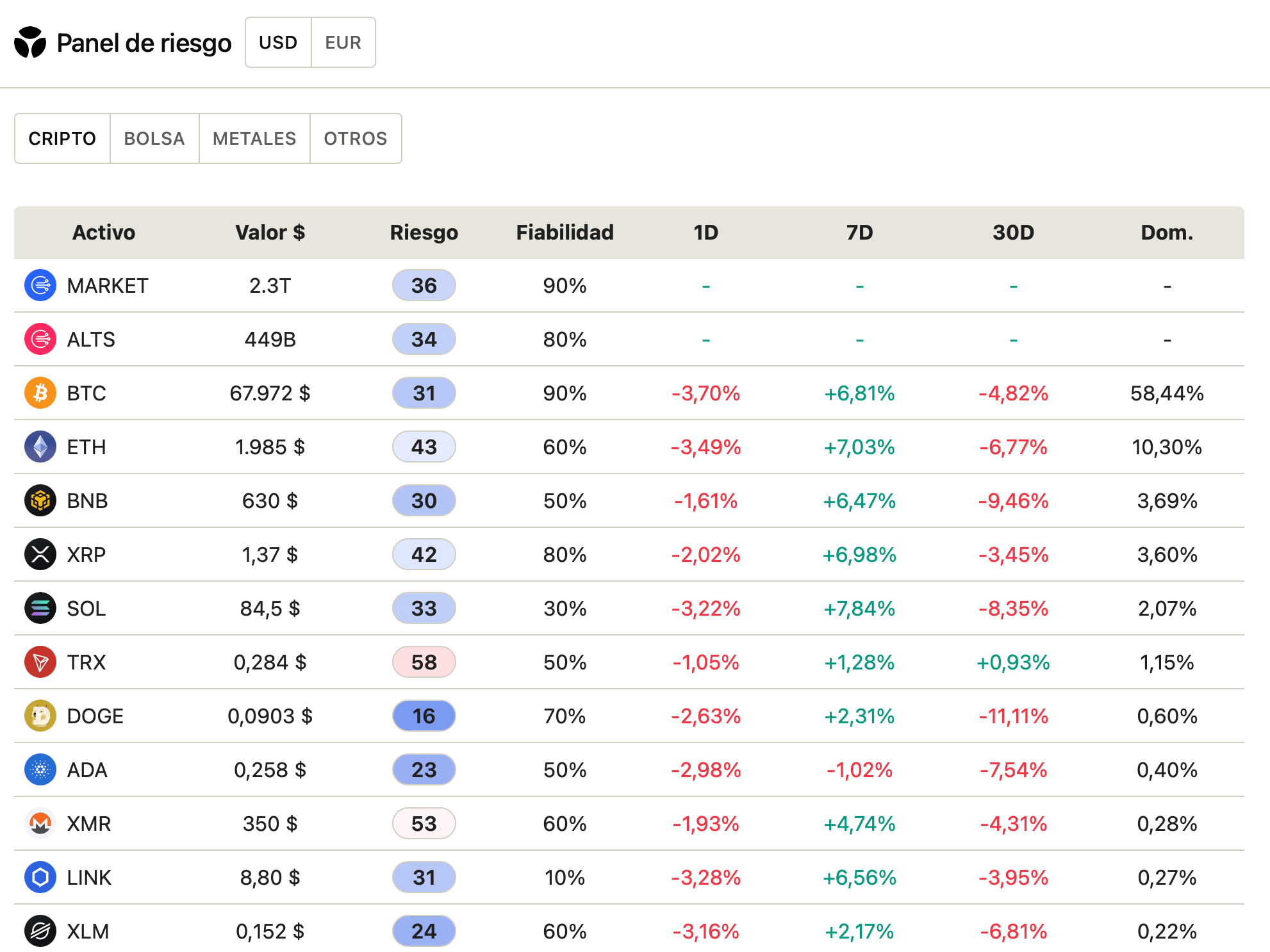Sort by Fiabilidad column header

pyautogui.click(x=565, y=232)
